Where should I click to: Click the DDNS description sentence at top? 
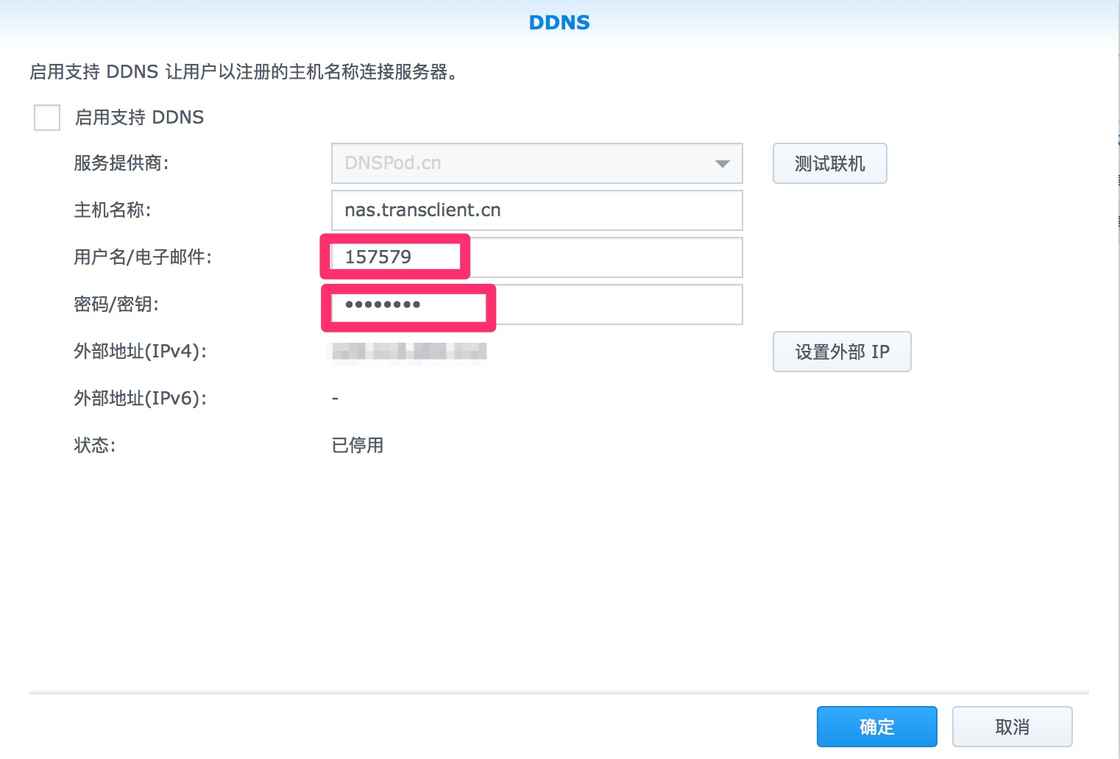point(244,73)
